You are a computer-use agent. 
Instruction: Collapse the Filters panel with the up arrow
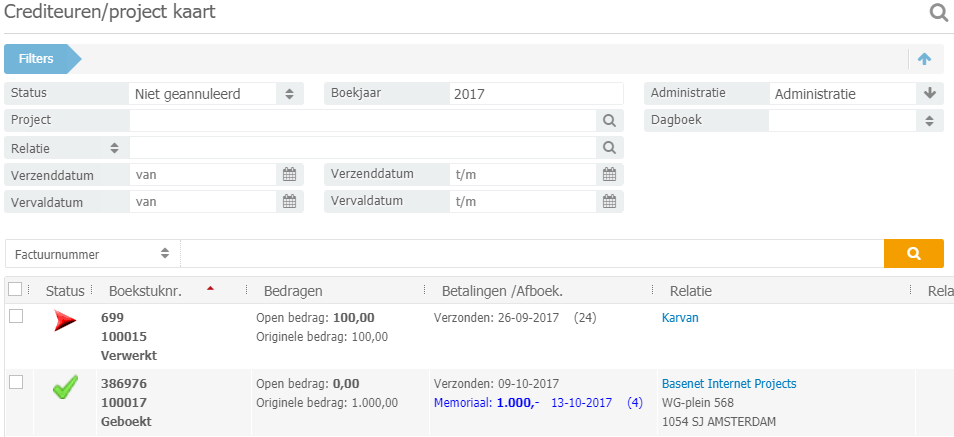coord(924,59)
